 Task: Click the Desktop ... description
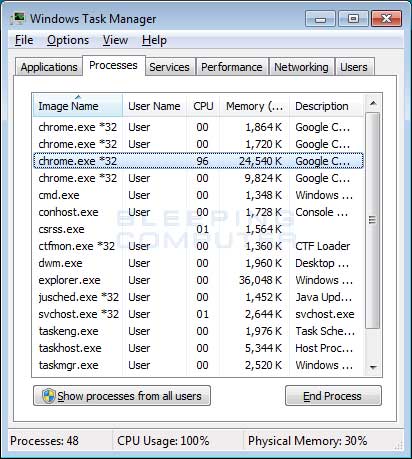[322, 263]
